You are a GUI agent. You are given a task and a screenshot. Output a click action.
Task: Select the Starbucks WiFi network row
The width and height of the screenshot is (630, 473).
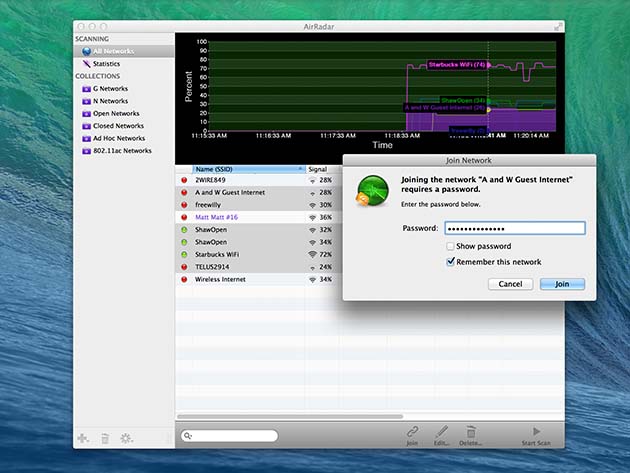(x=259, y=255)
